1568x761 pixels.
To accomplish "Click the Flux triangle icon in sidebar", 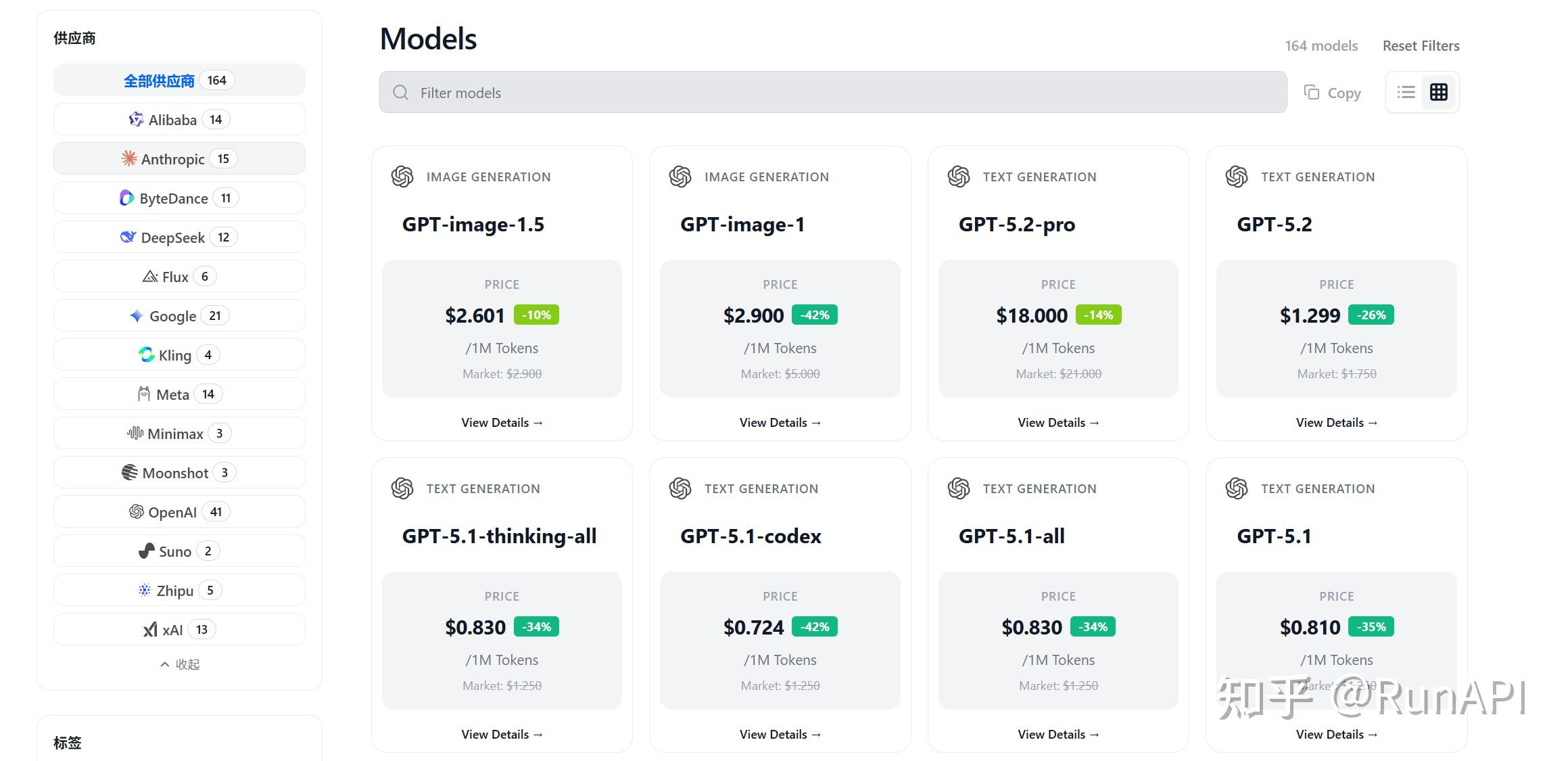I will tap(150, 277).
